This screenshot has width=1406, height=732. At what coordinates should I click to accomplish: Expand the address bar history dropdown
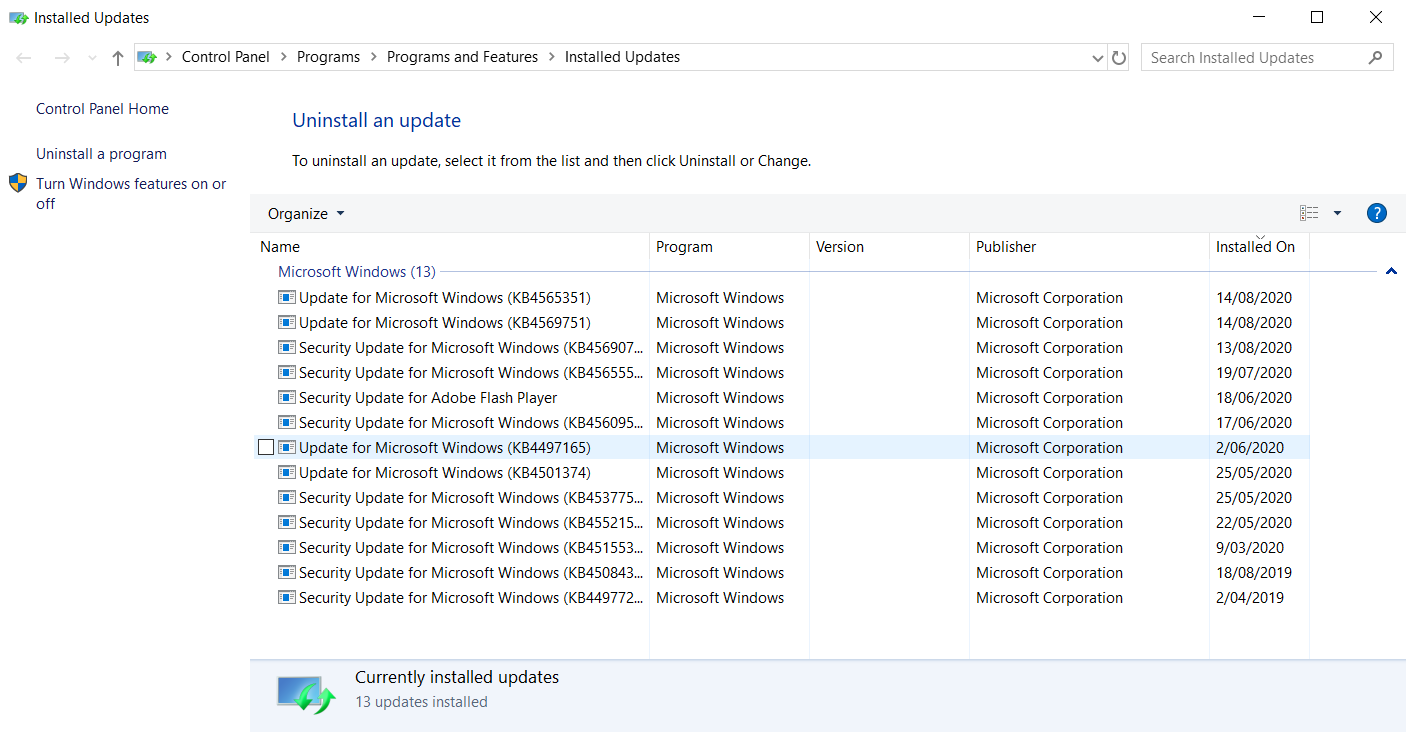coord(1098,58)
